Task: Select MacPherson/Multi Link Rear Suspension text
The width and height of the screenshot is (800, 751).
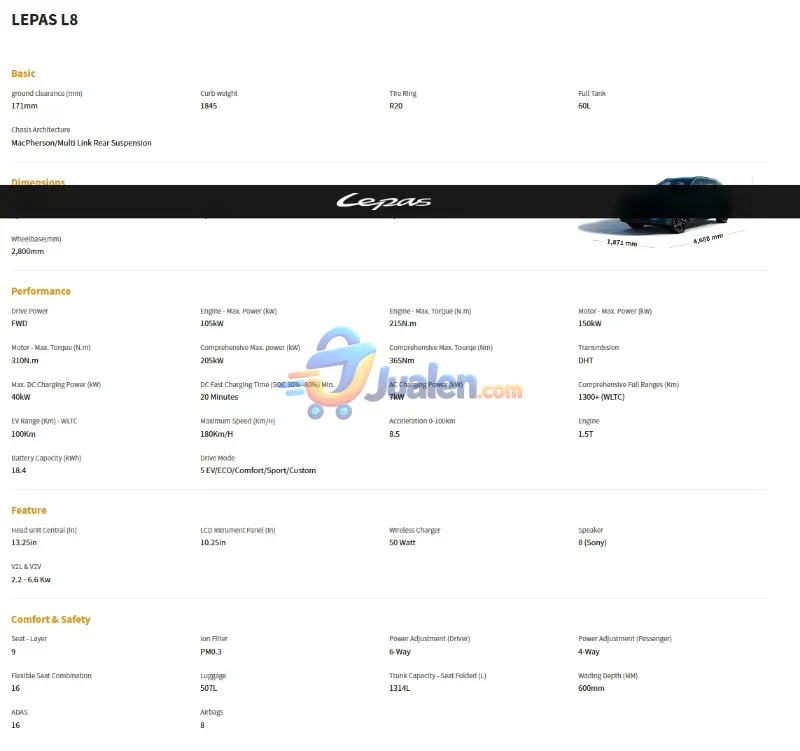Action: coord(82,143)
